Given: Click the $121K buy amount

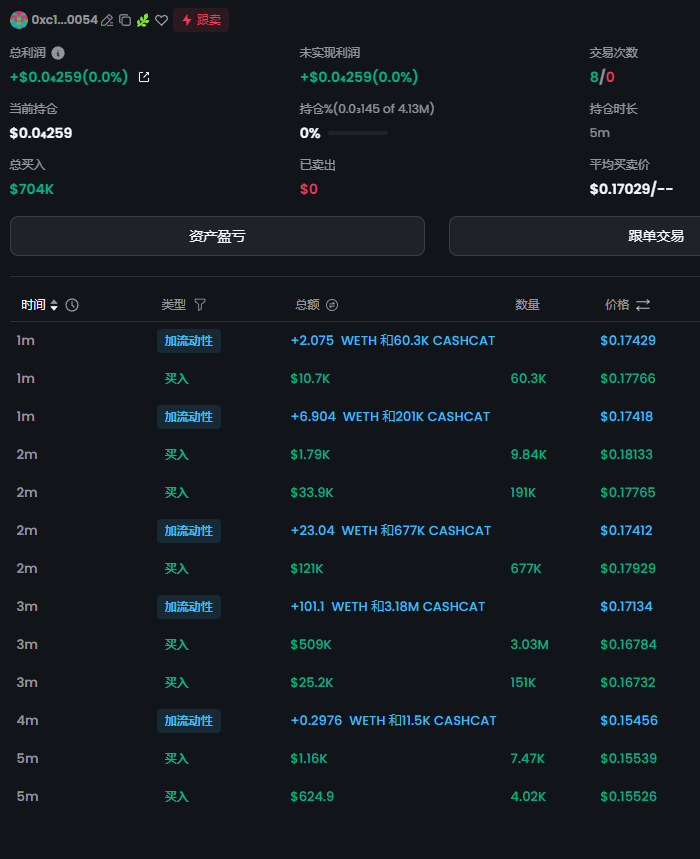Looking at the screenshot, I should pyautogui.click(x=307, y=569).
